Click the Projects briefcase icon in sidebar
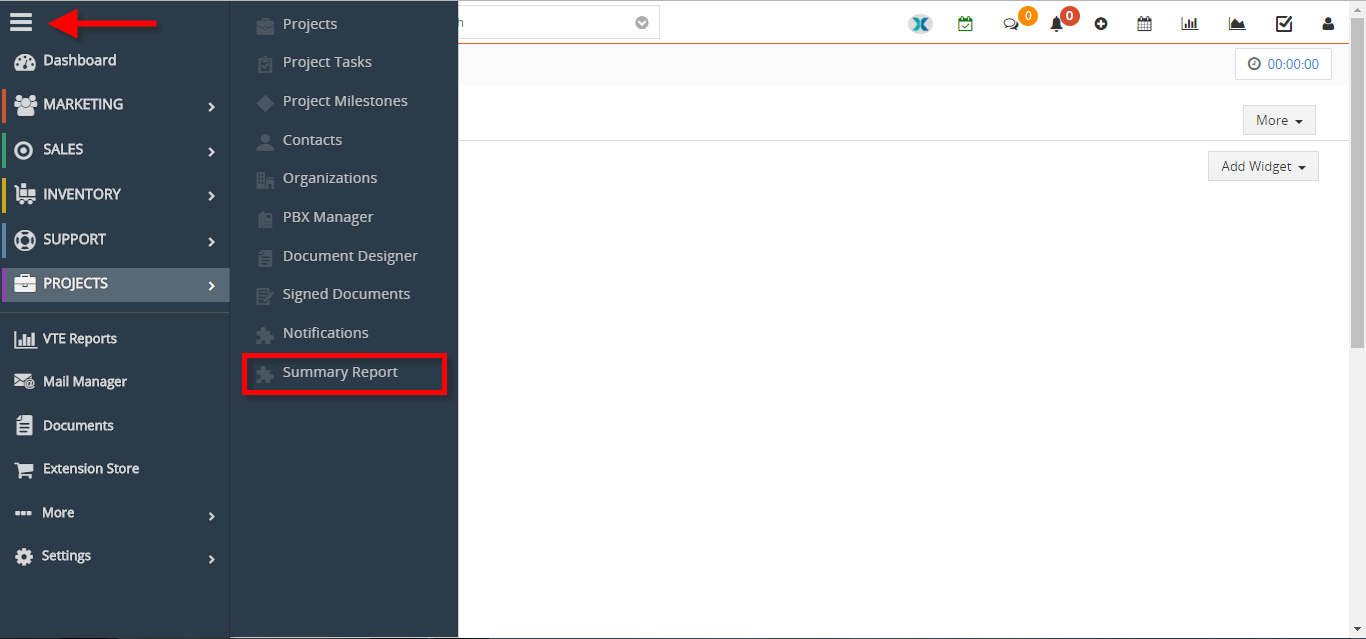Viewport: 1366px width, 639px height. pyautogui.click(x=25, y=284)
